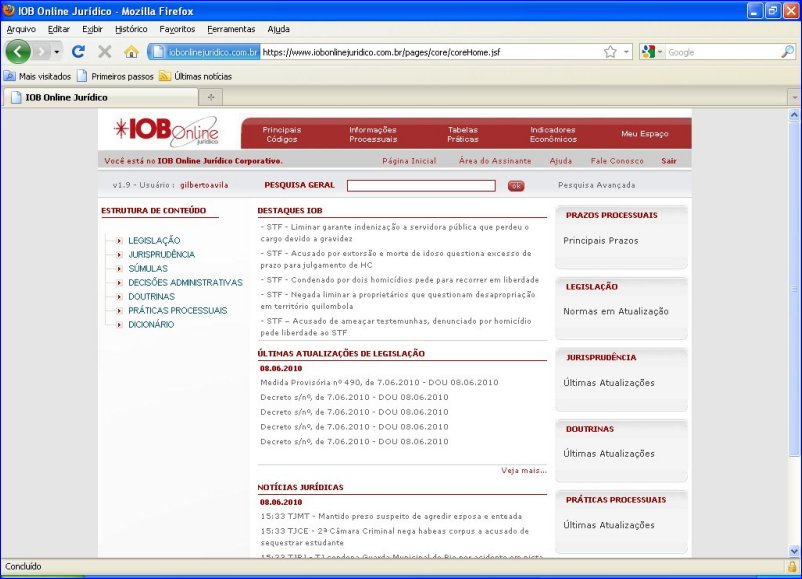Click Sair to log out

point(669,161)
